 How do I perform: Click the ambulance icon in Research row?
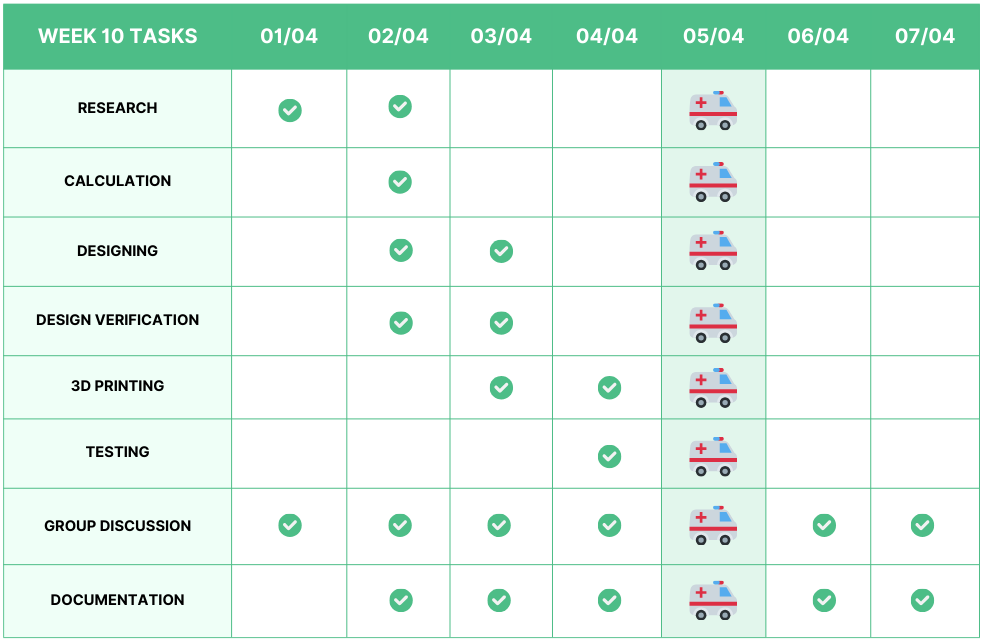713,110
